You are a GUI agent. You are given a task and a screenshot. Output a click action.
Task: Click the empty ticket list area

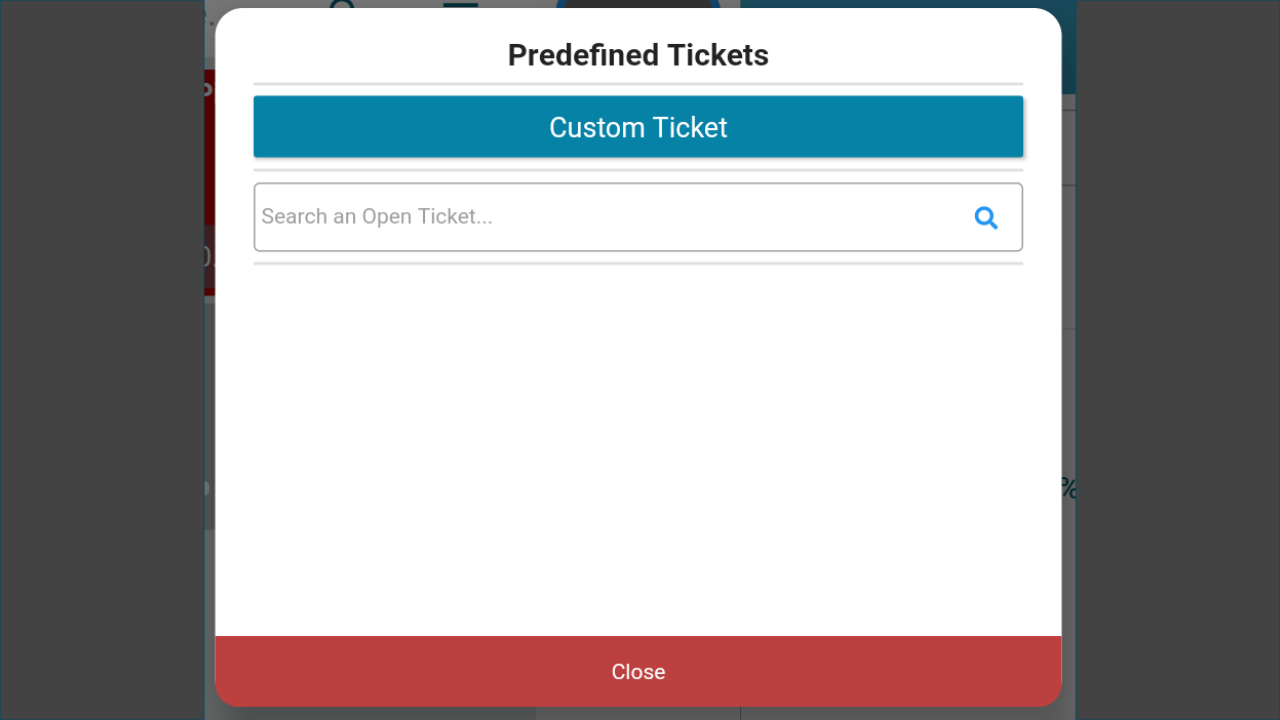638,450
